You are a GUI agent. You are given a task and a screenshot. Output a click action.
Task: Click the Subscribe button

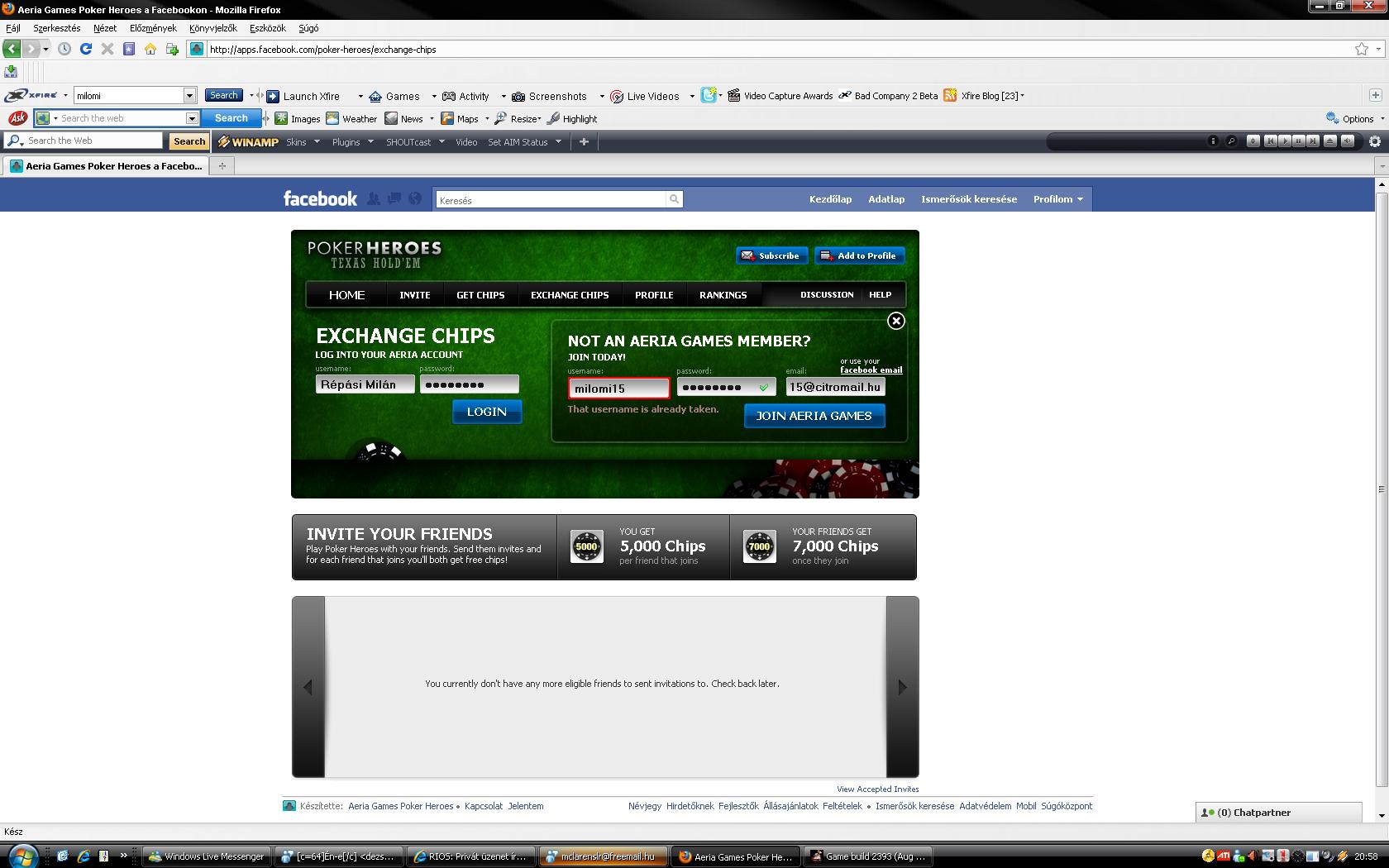pyautogui.click(x=771, y=255)
